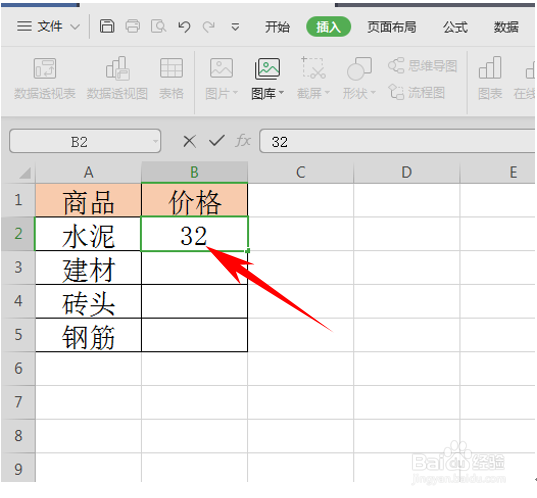Select column C header
Screen dimensions: 537x498
300,172
